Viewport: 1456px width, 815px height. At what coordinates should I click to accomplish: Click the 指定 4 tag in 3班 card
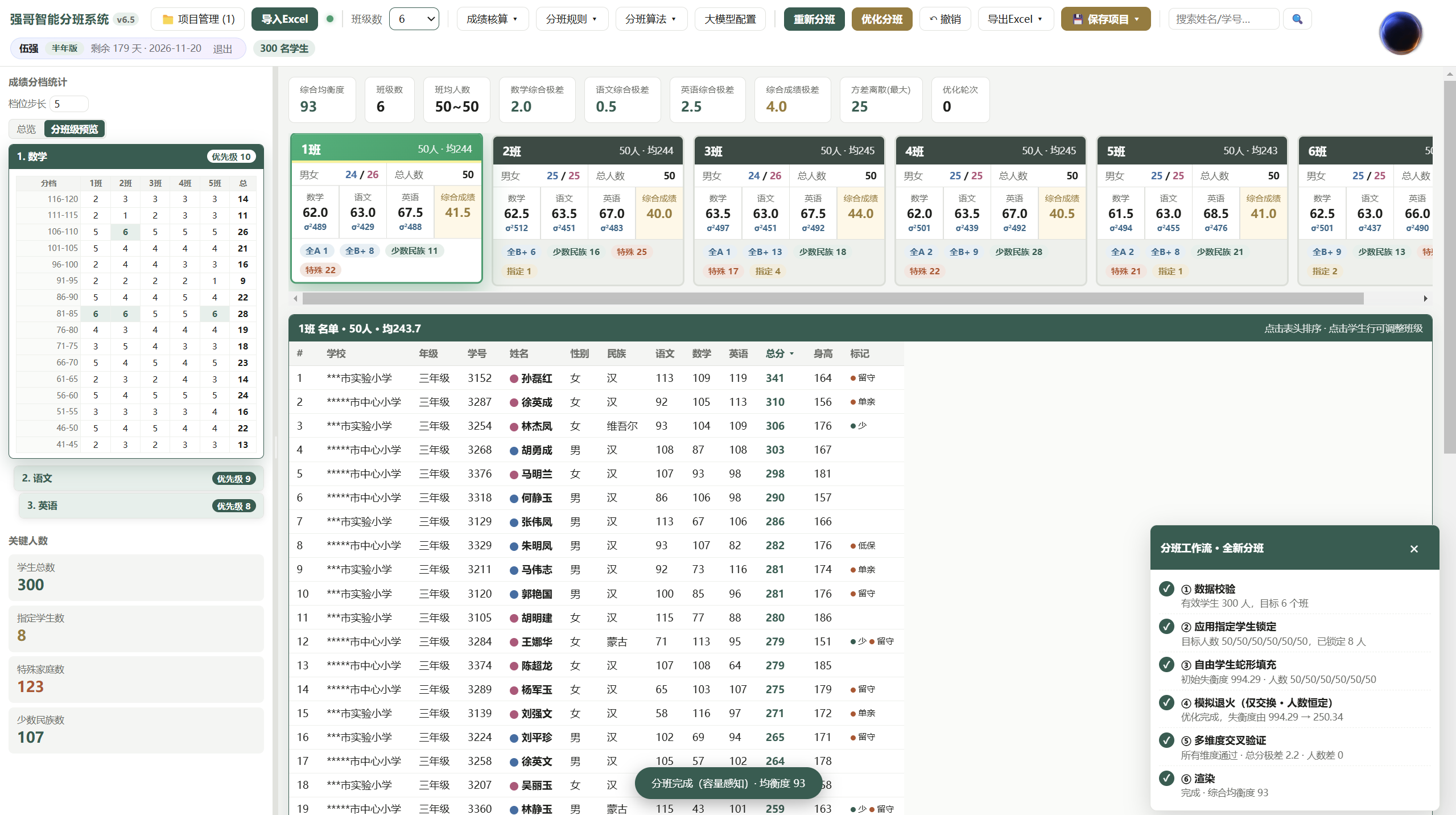[x=768, y=271]
